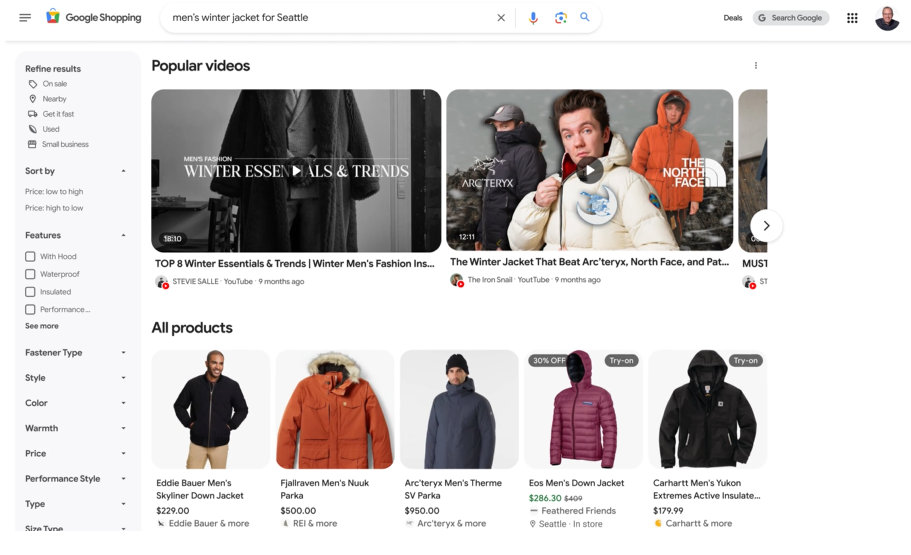Select the Get it fast label

[x=58, y=114]
